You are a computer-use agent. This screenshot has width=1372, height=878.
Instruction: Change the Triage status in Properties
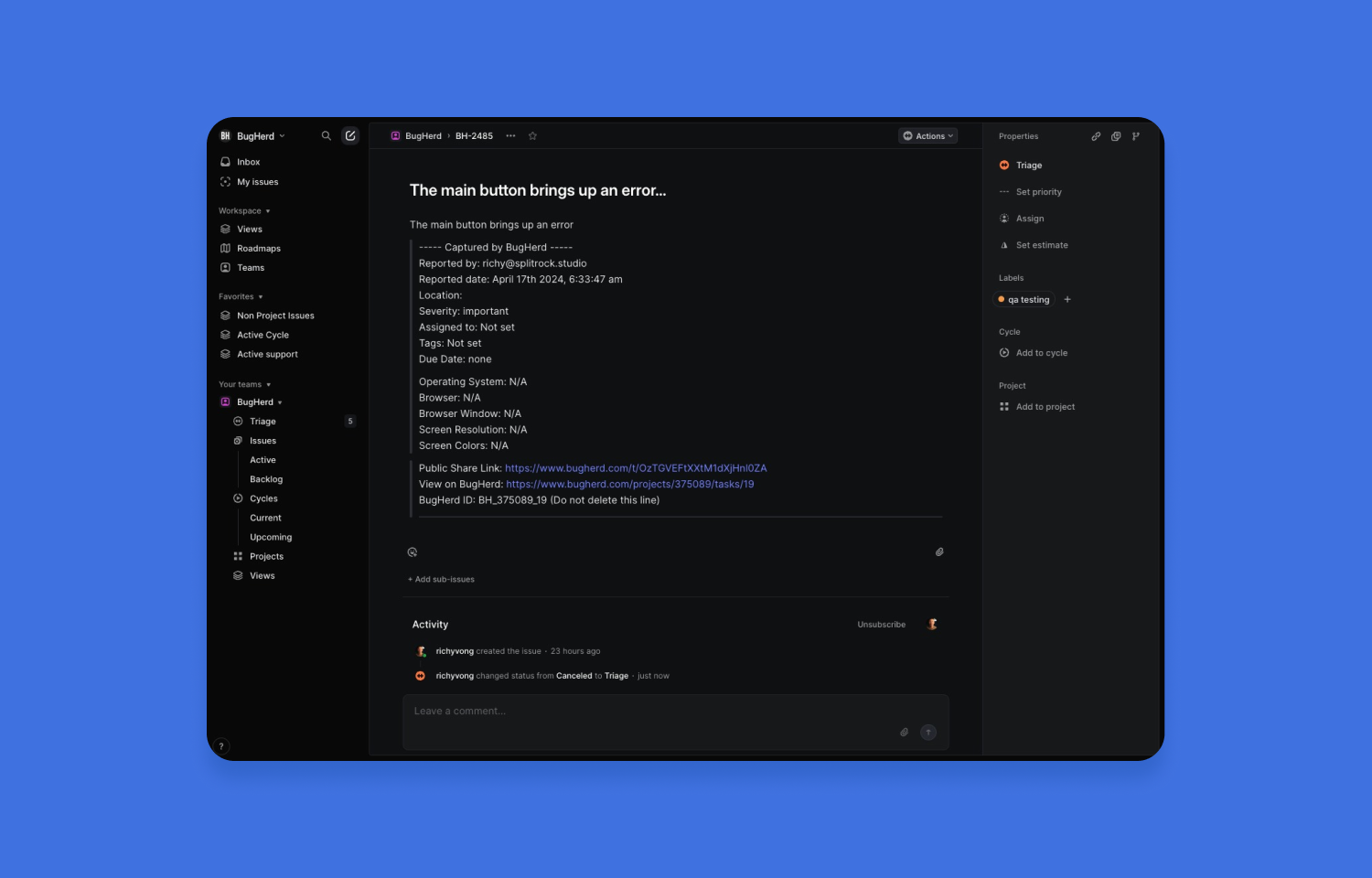tap(1021, 166)
